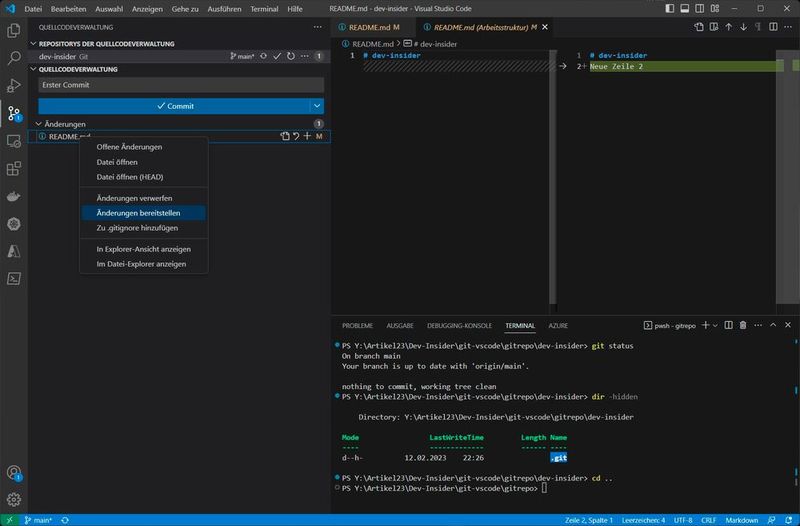Open the Remote Explorer view
The image size is (800, 526).
[x=14, y=141]
